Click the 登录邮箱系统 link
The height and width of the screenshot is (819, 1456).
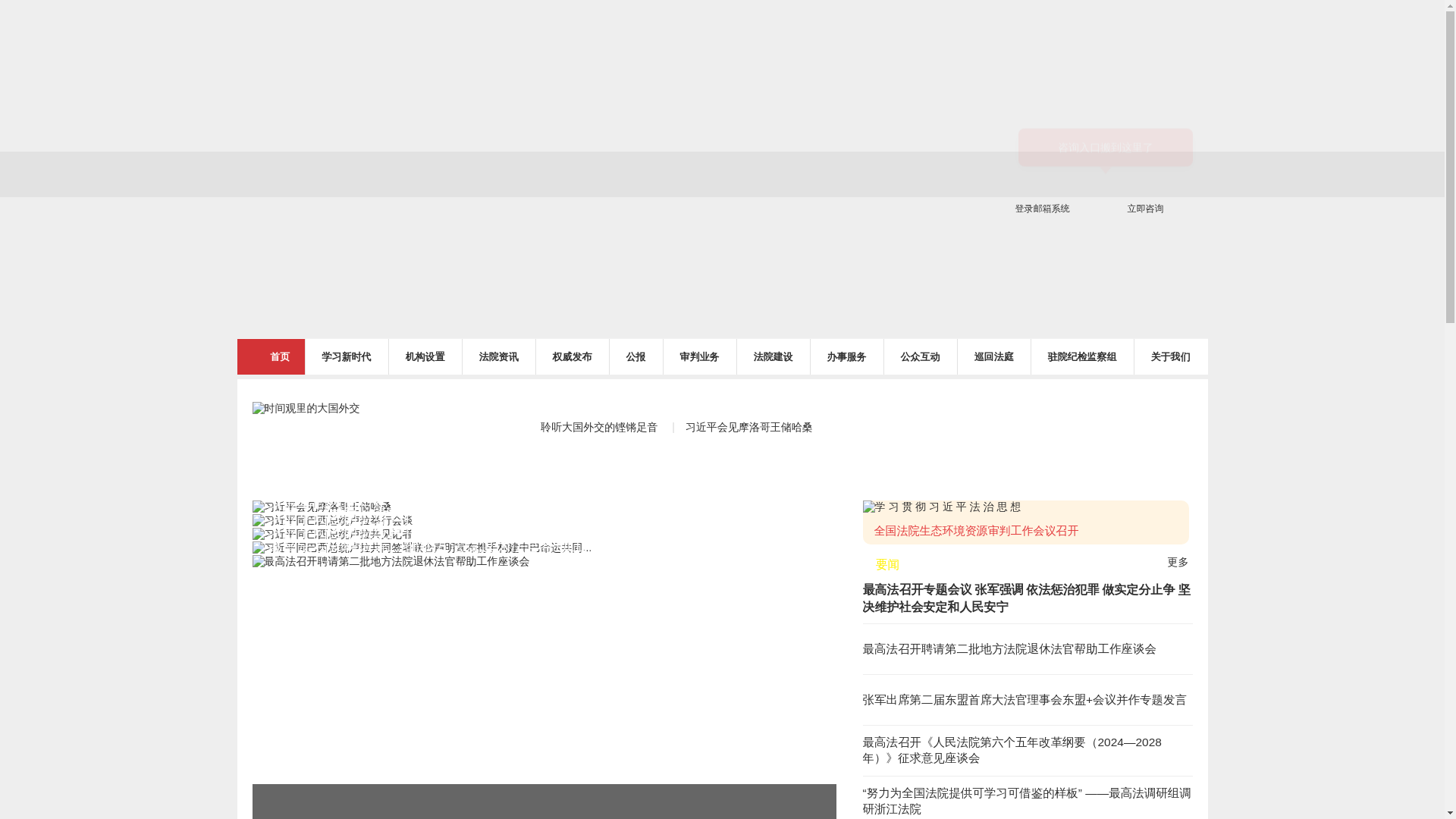coord(1042,209)
